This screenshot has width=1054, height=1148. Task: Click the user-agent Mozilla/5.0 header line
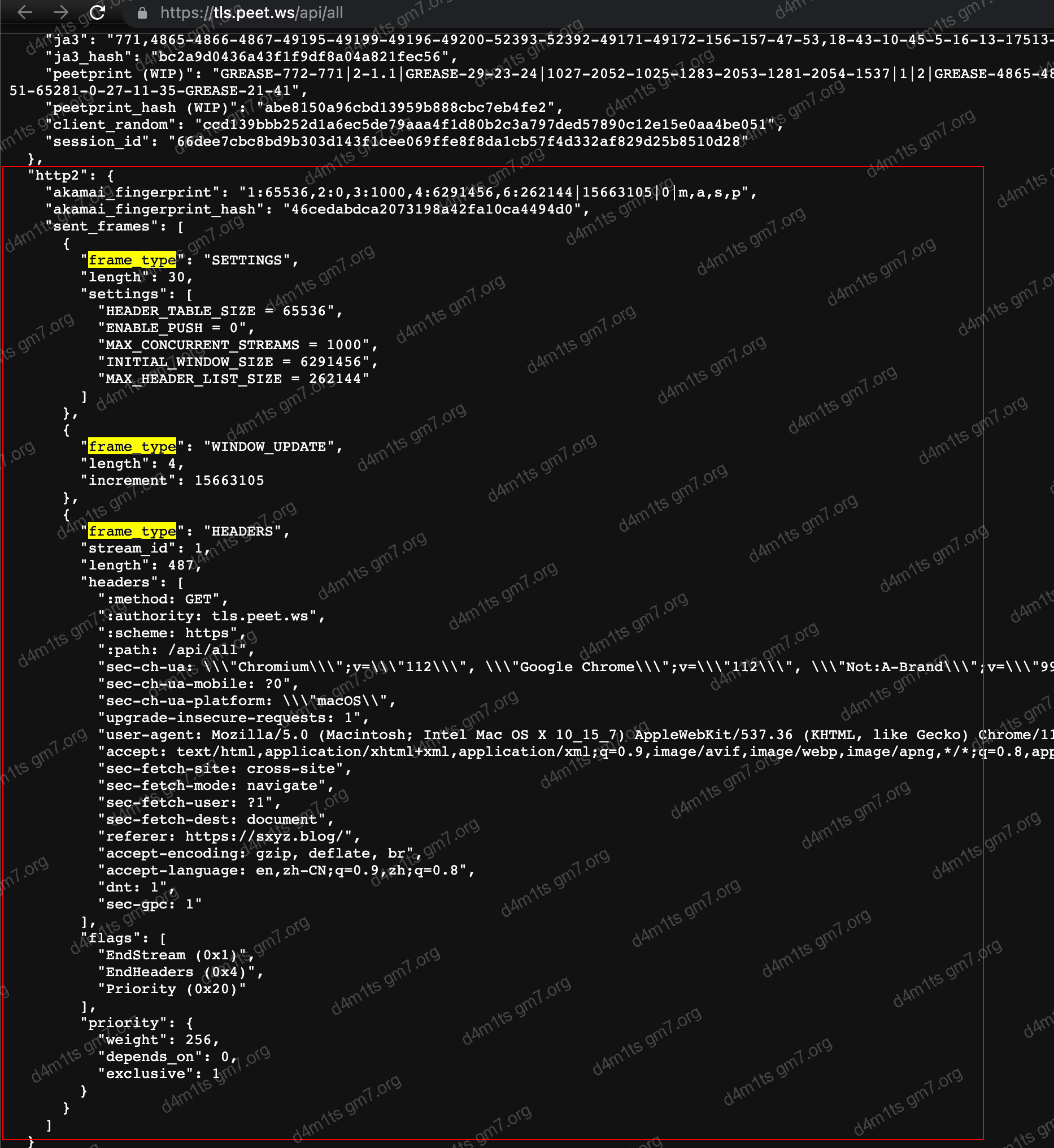[576, 735]
